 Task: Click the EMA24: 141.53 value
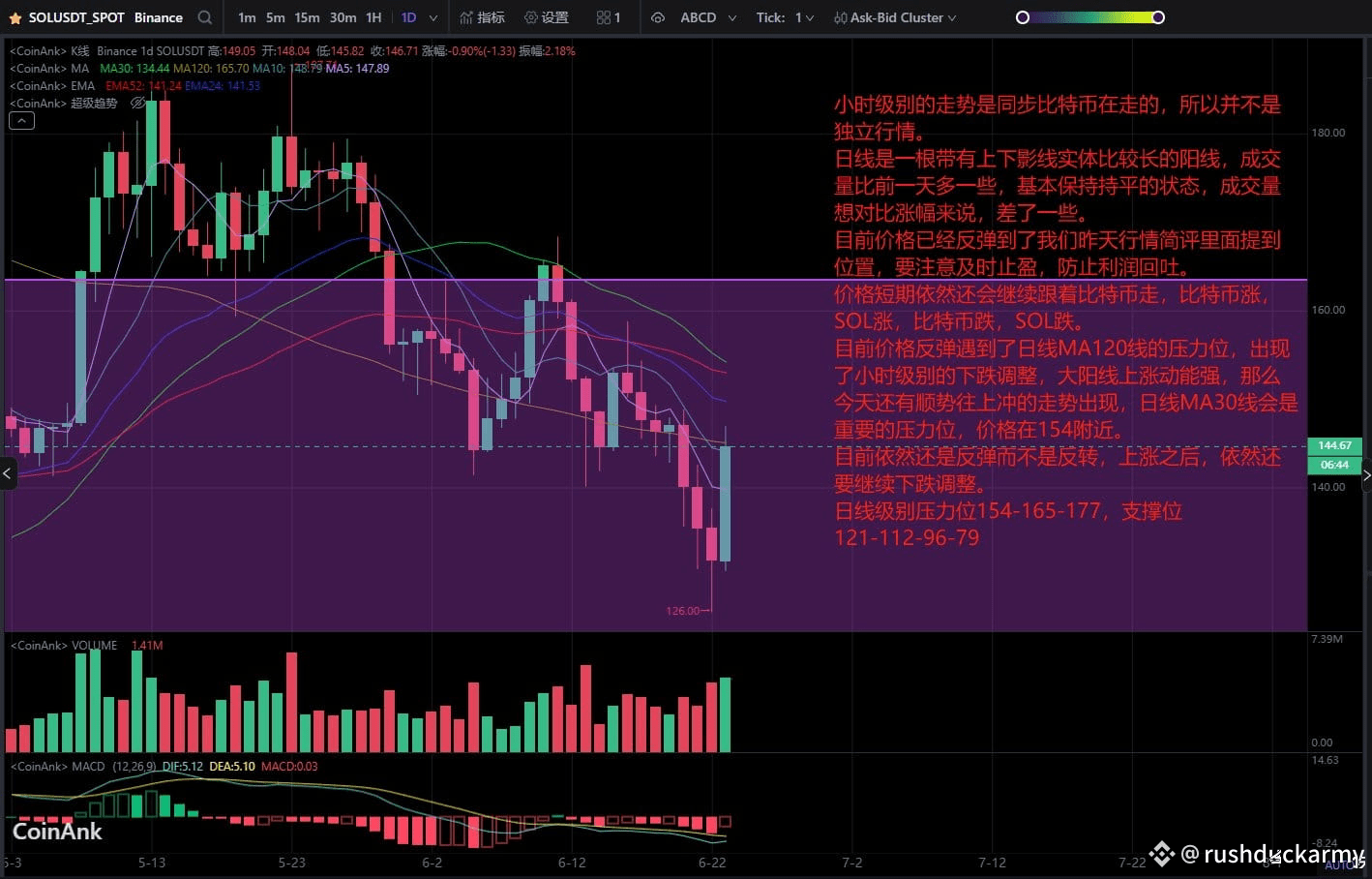pyautogui.click(x=223, y=85)
